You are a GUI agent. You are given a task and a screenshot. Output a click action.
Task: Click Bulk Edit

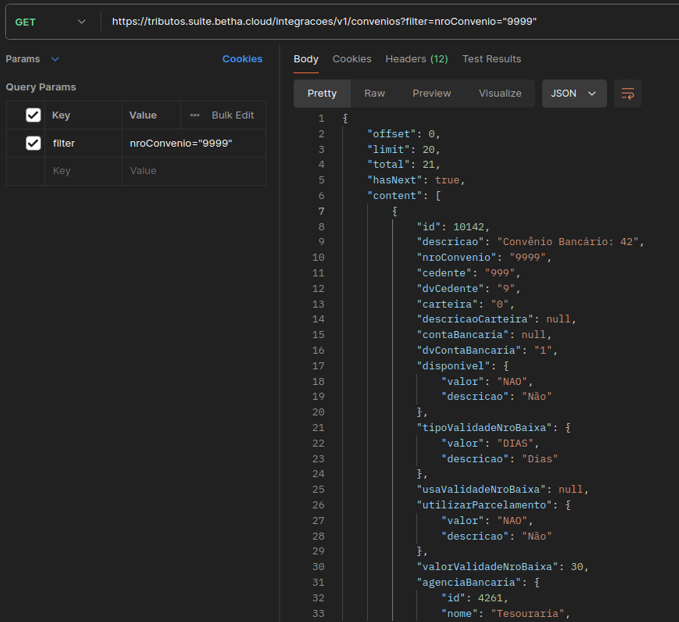tap(233, 115)
